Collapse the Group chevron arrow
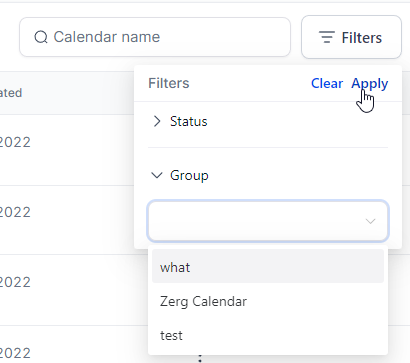The width and height of the screenshot is (410, 363). (157, 175)
